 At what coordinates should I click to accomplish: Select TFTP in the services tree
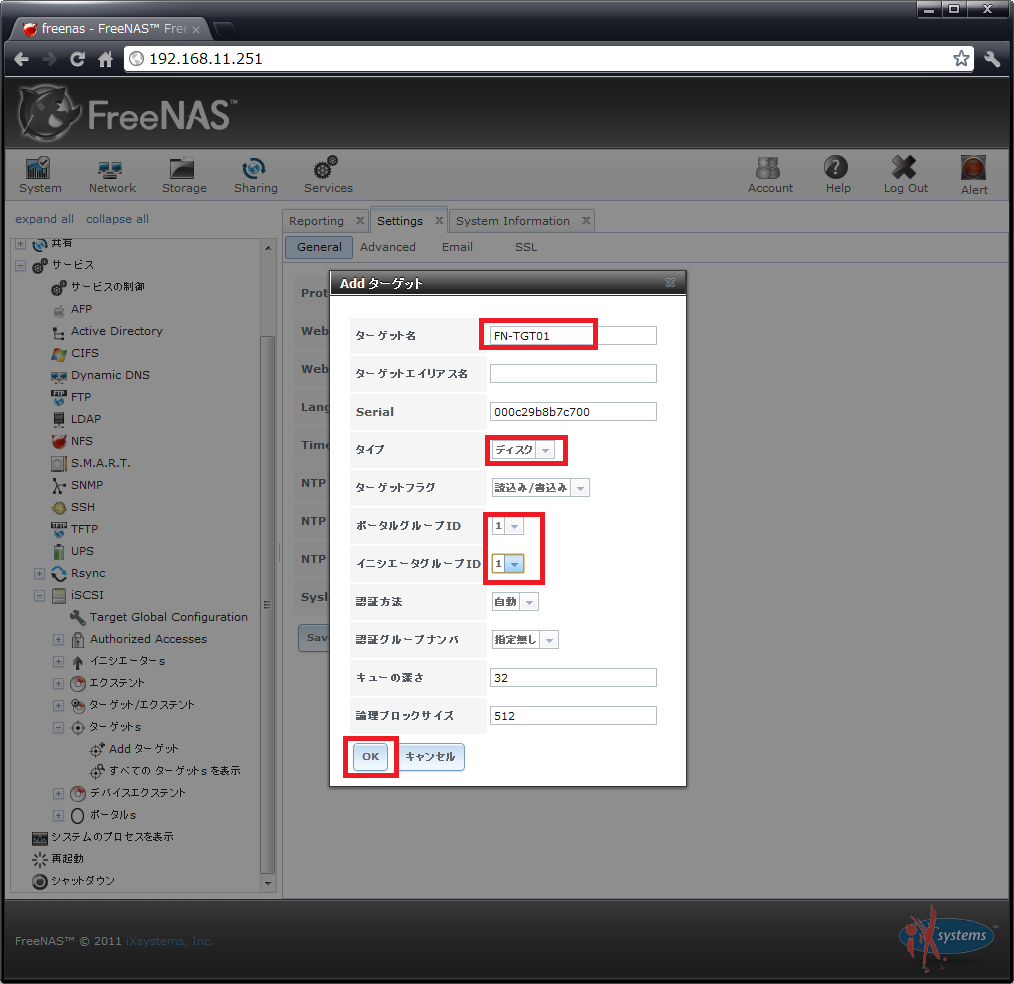84,529
